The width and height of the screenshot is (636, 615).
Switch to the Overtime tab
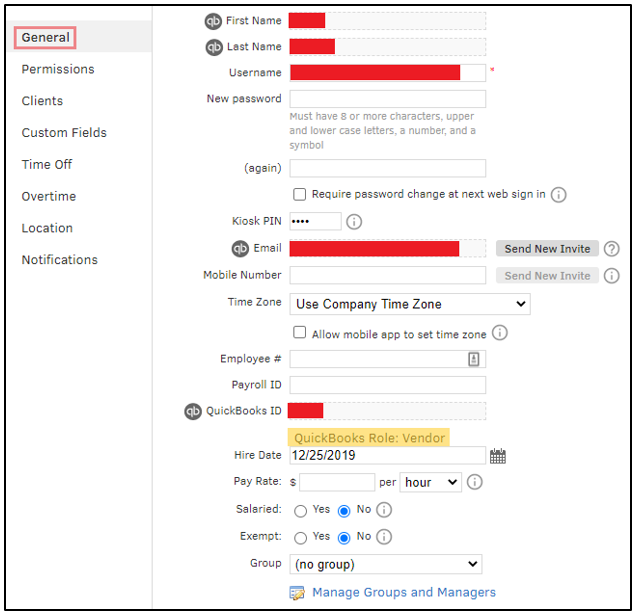point(49,196)
